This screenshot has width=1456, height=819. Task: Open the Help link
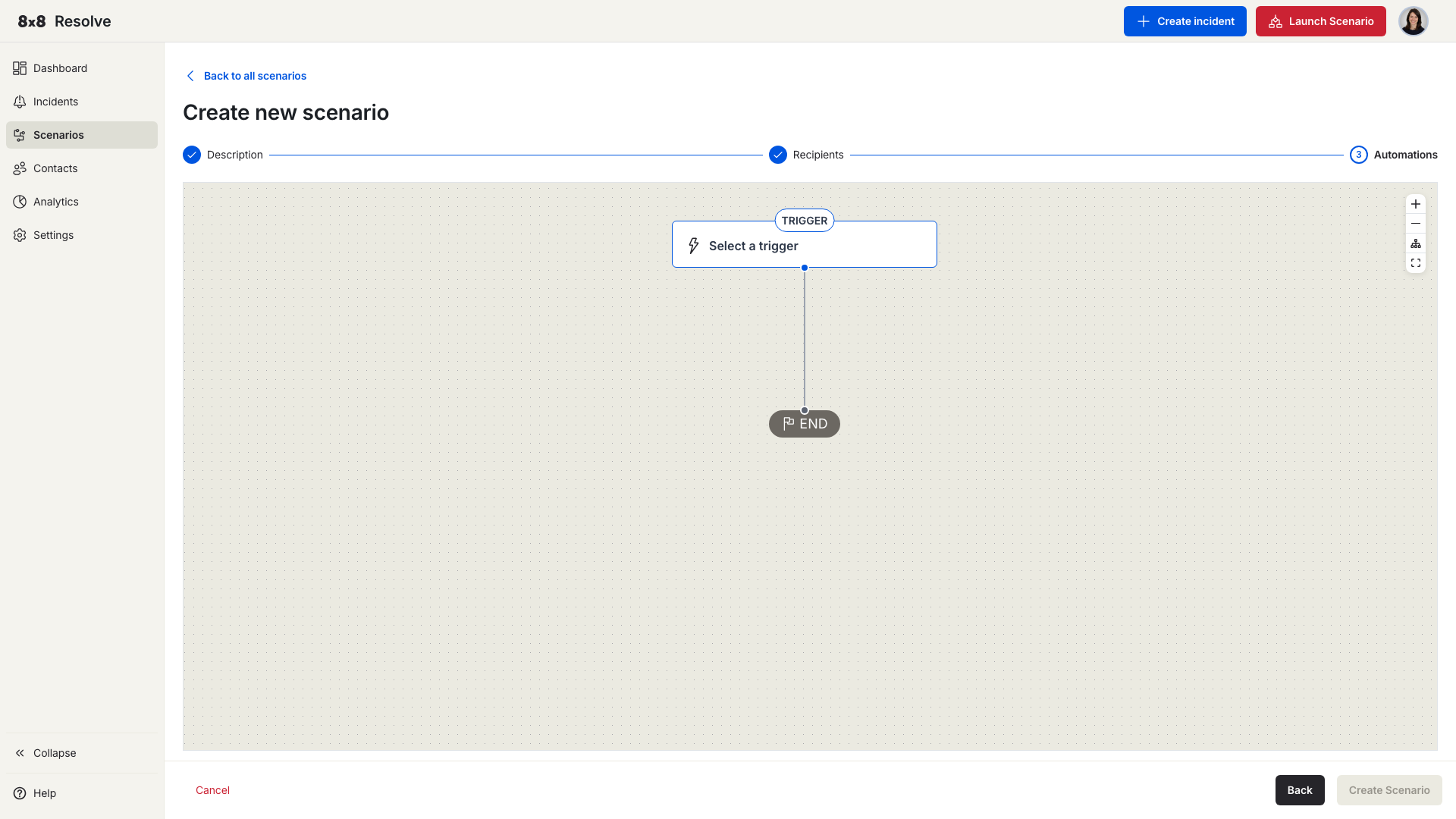pyautogui.click(x=82, y=793)
